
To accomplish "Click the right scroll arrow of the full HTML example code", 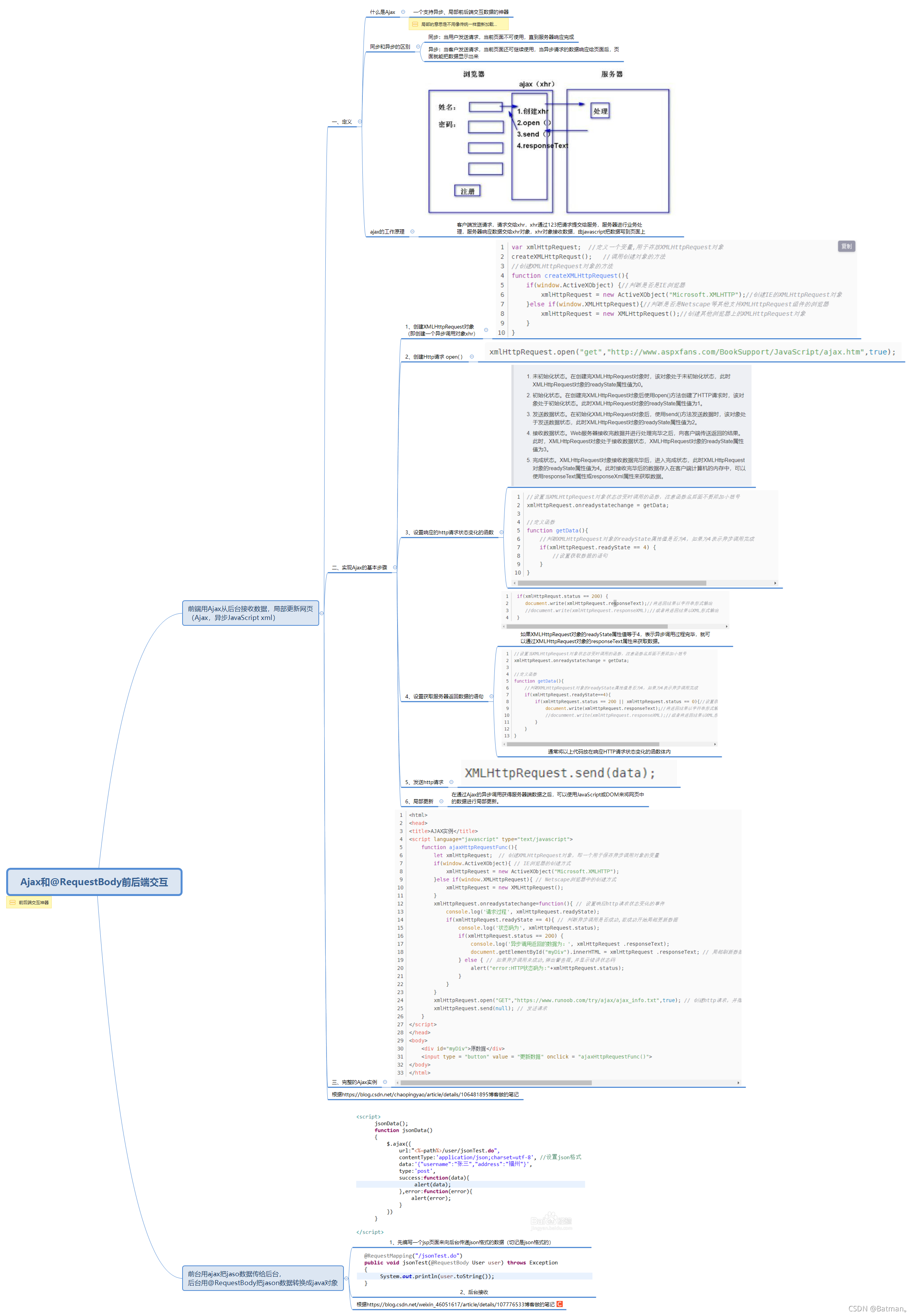I will [738, 1082].
